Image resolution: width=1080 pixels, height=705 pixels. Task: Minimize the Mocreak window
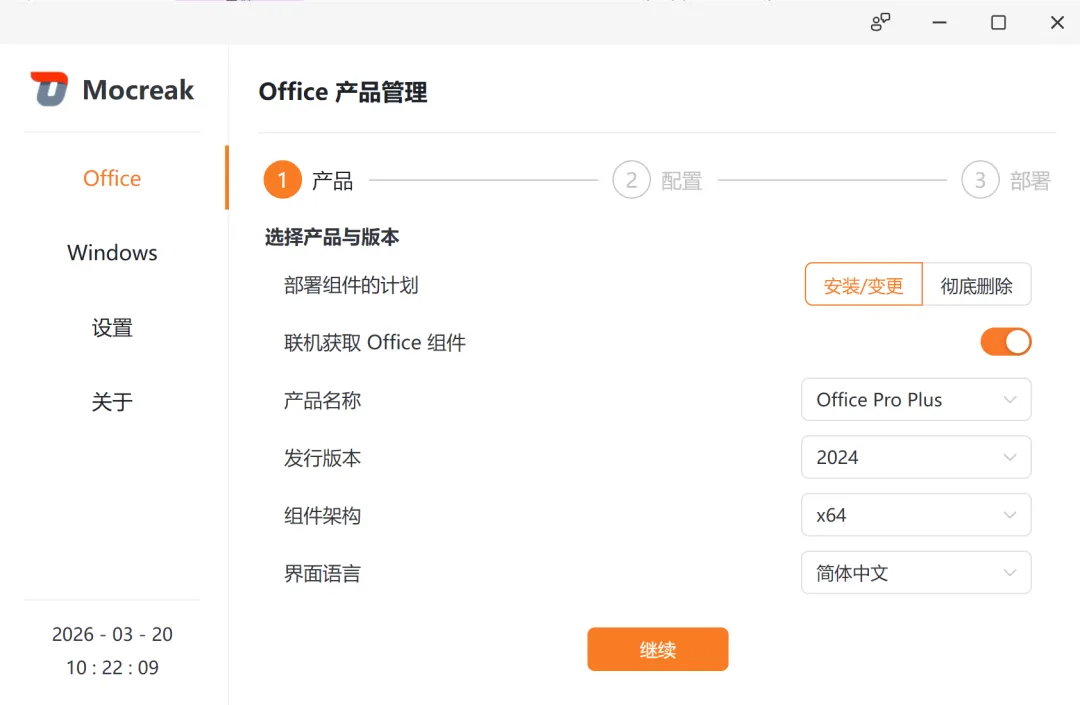coord(939,23)
